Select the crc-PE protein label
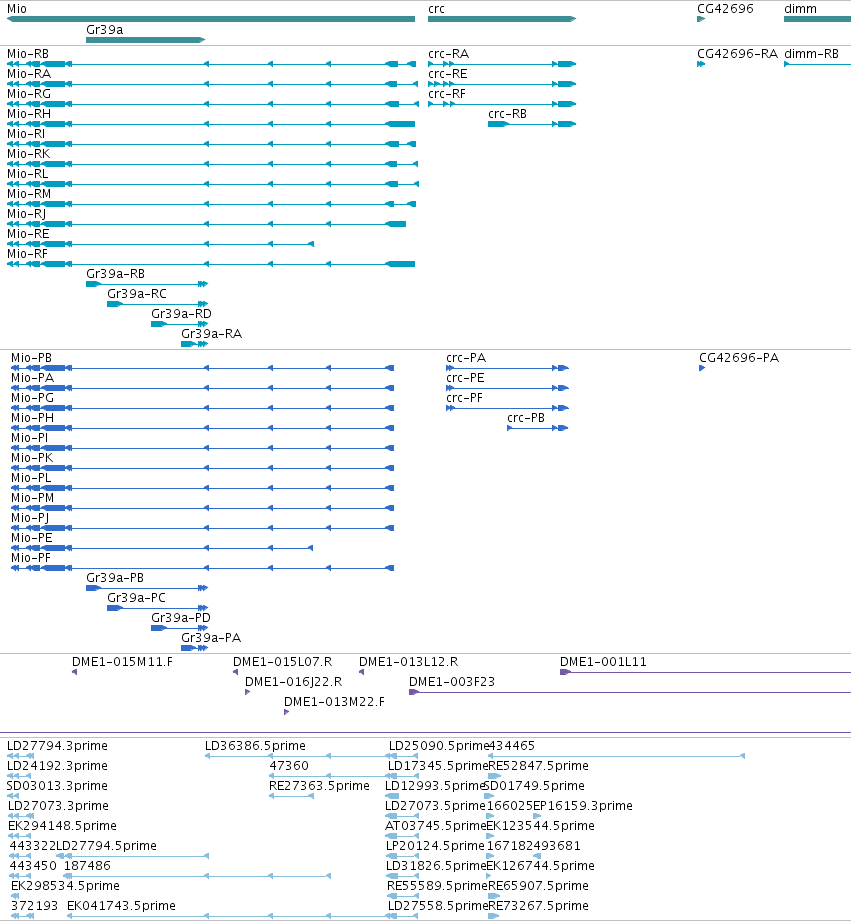The height and width of the screenshot is (921, 851). [x=465, y=378]
